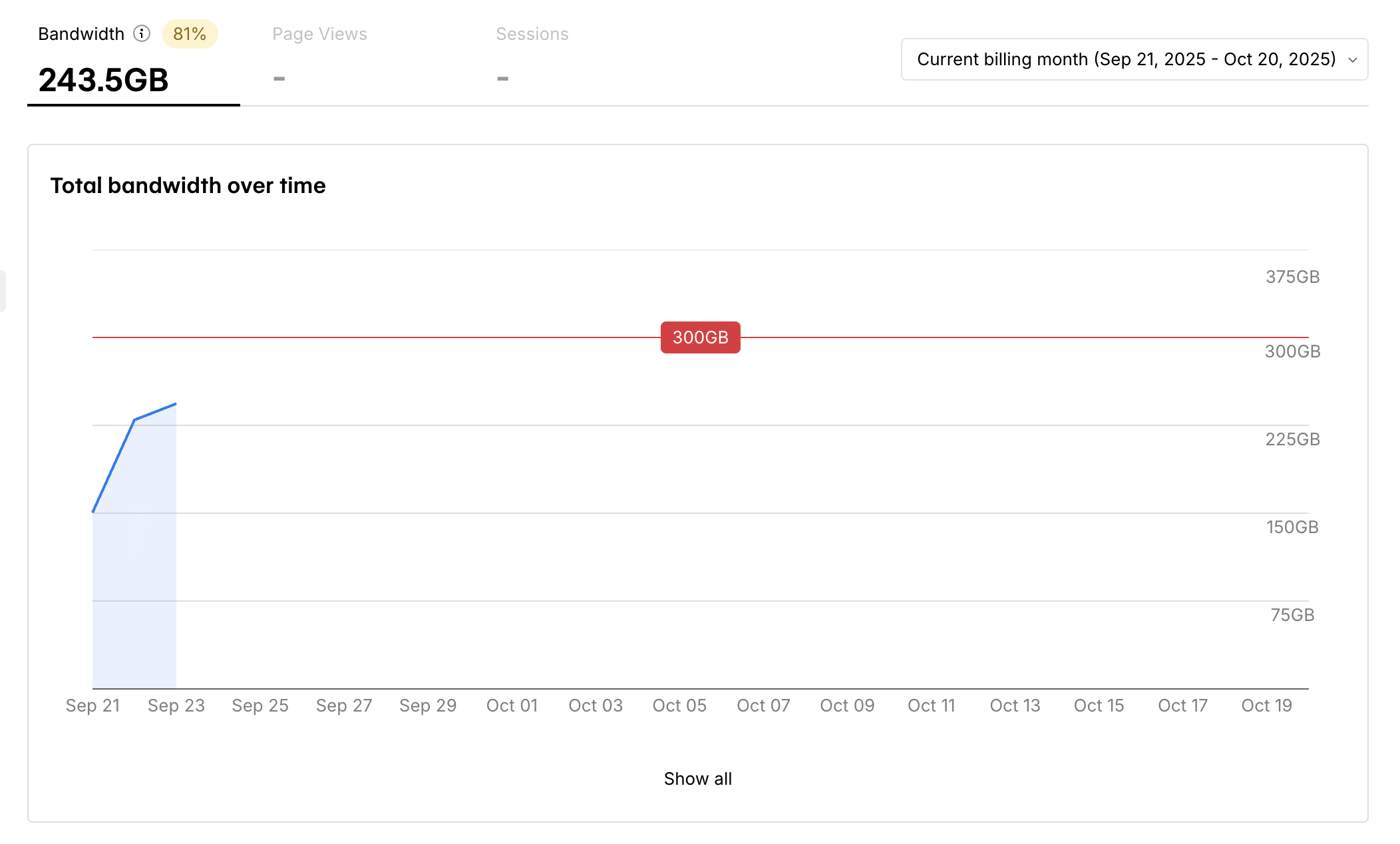
Task: Select the Bandwidth tab
Action: [x=81, y=34]
